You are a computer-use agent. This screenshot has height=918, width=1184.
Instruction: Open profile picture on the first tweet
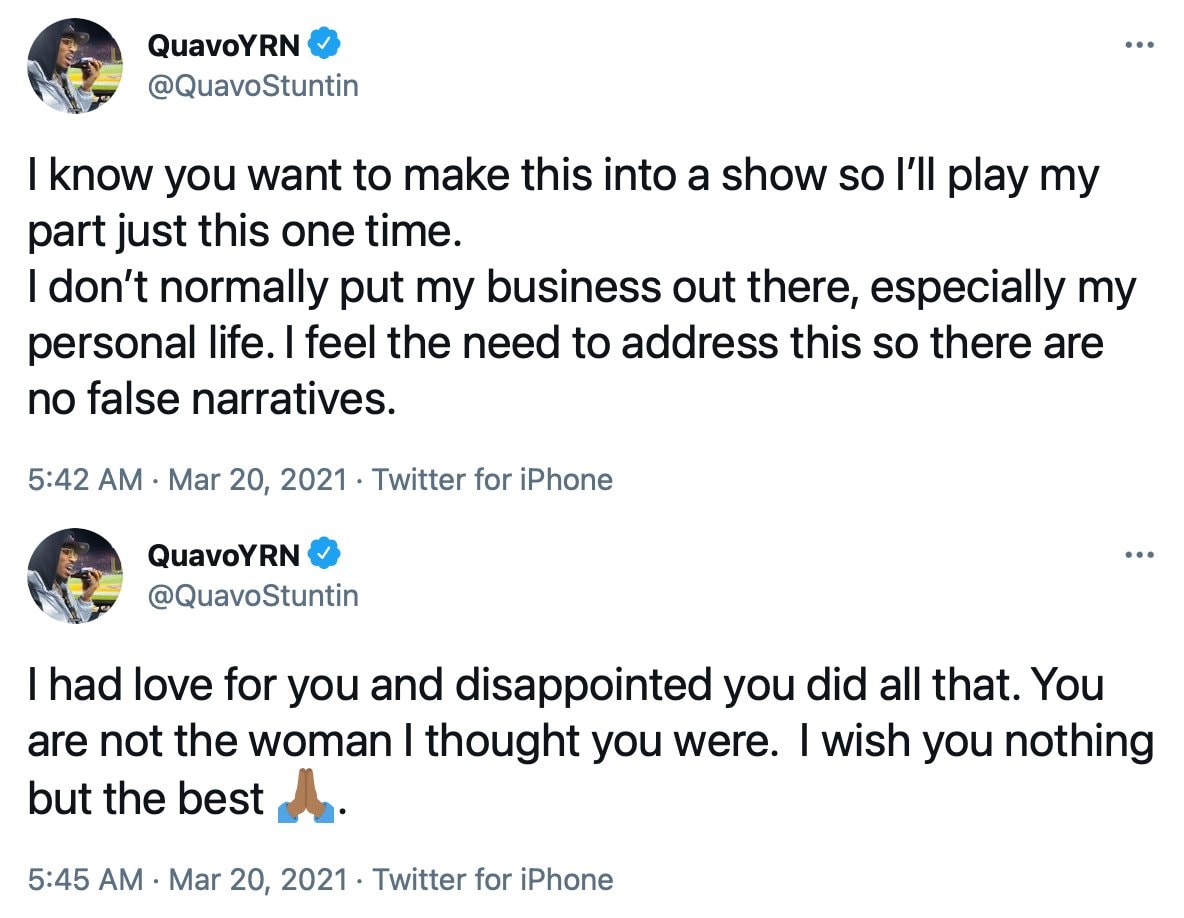[76, 66]
